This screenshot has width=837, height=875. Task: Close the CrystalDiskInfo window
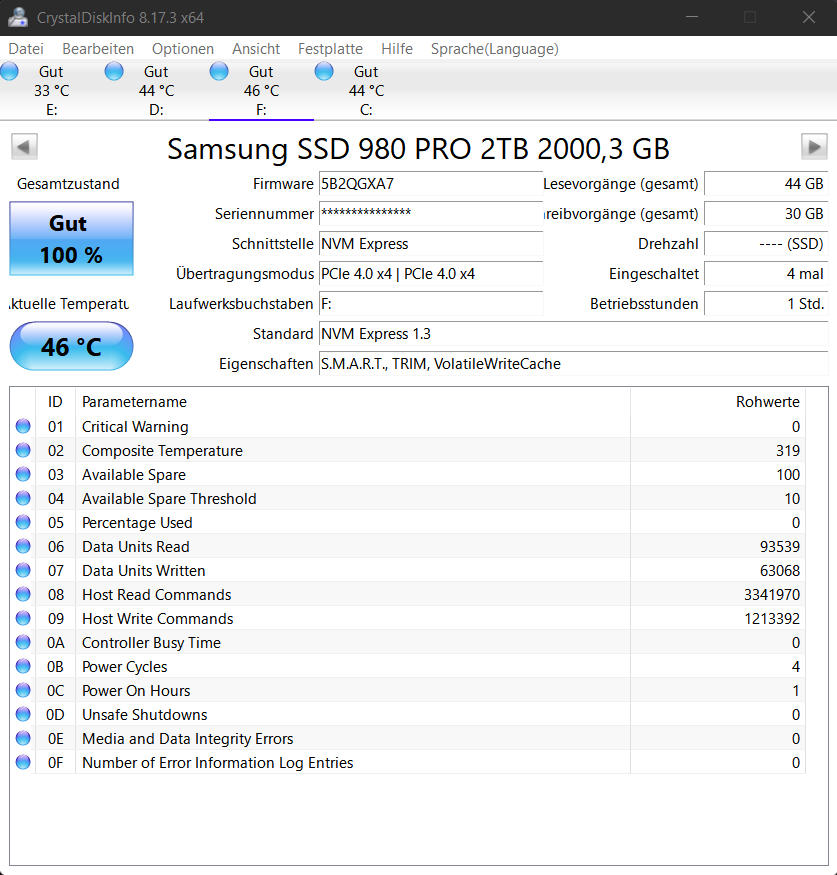(x=809, y=17)
